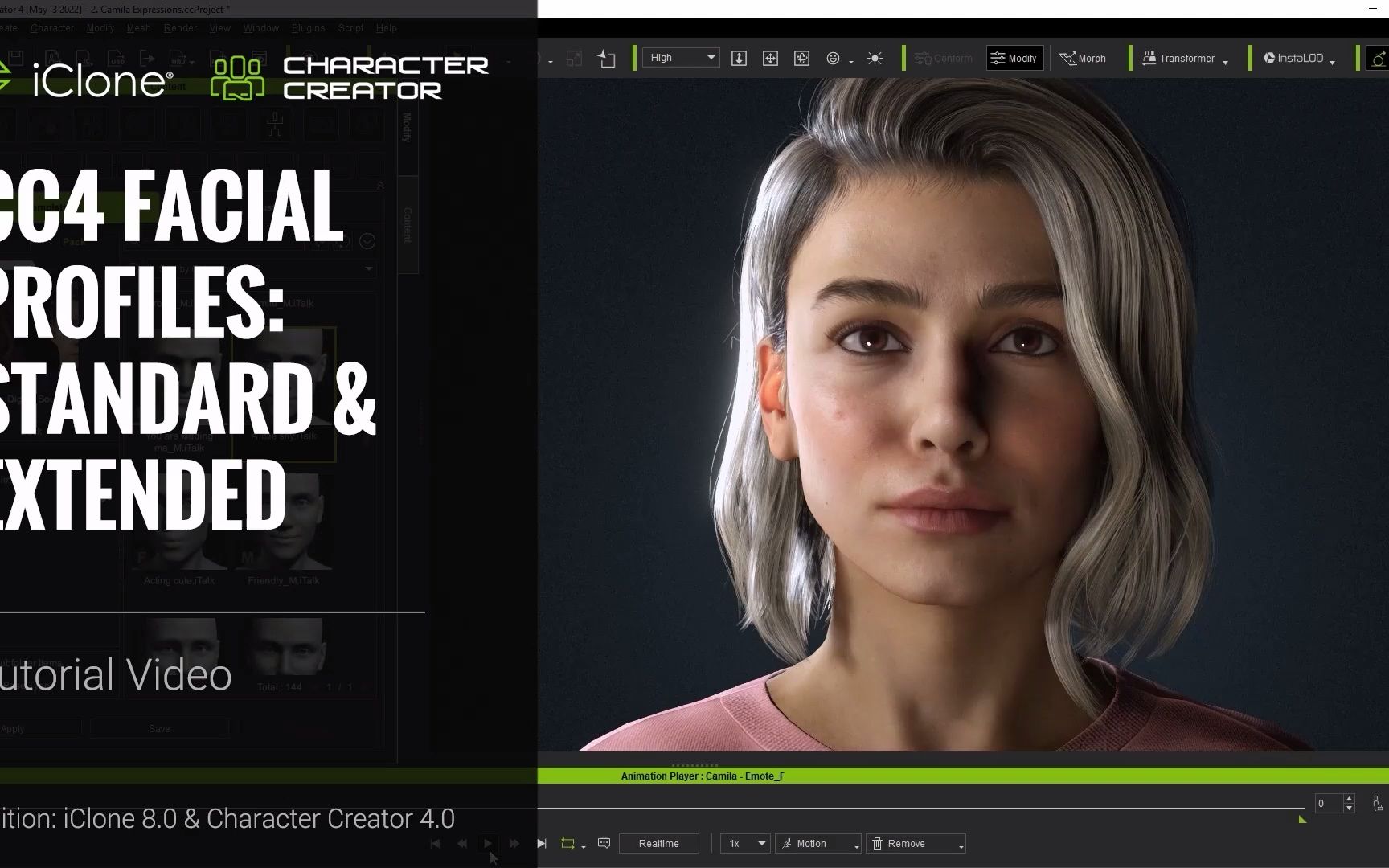Viewport: 1389px width, 868px height.
Task: Click the dimmed full-screen icon in the toolbar
Action: pyautogui.click(x=574, y=59)
